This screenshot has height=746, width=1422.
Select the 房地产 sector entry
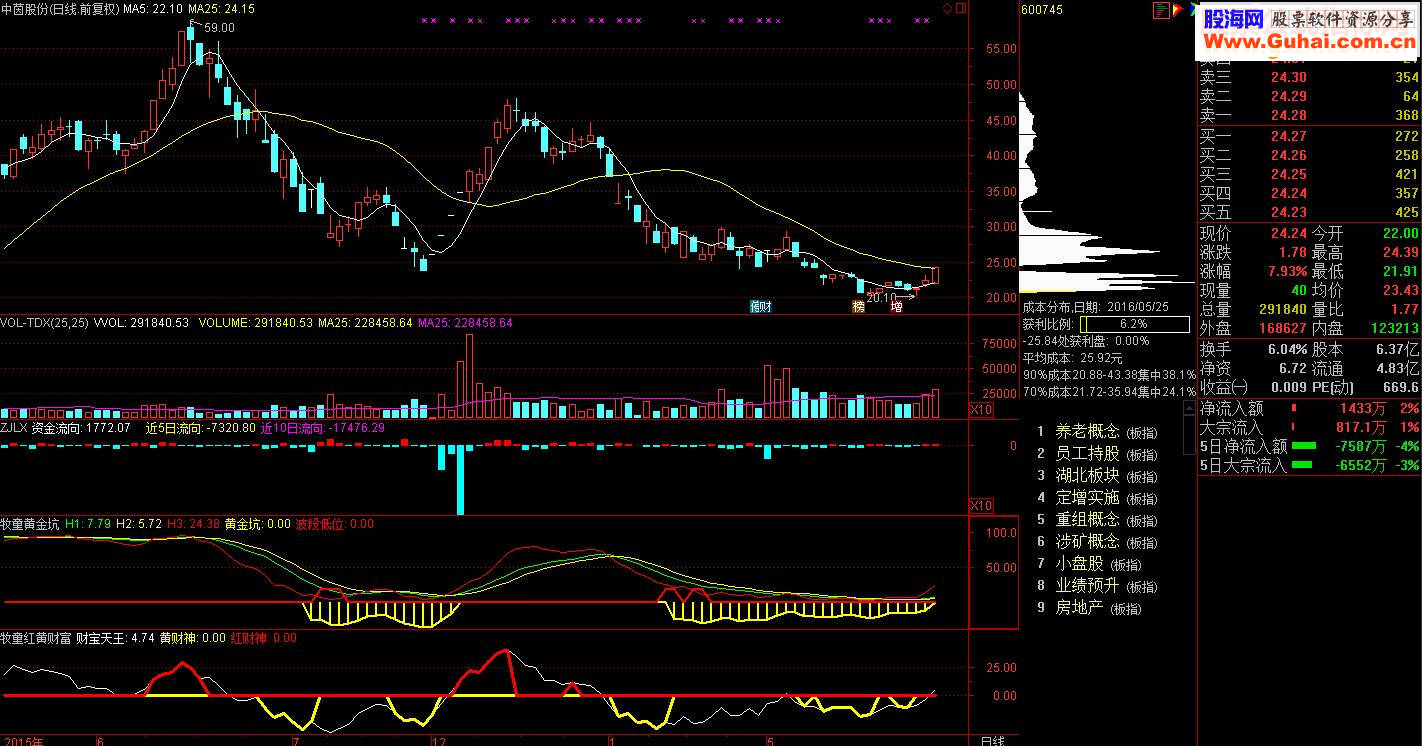tap(1080, 608)
